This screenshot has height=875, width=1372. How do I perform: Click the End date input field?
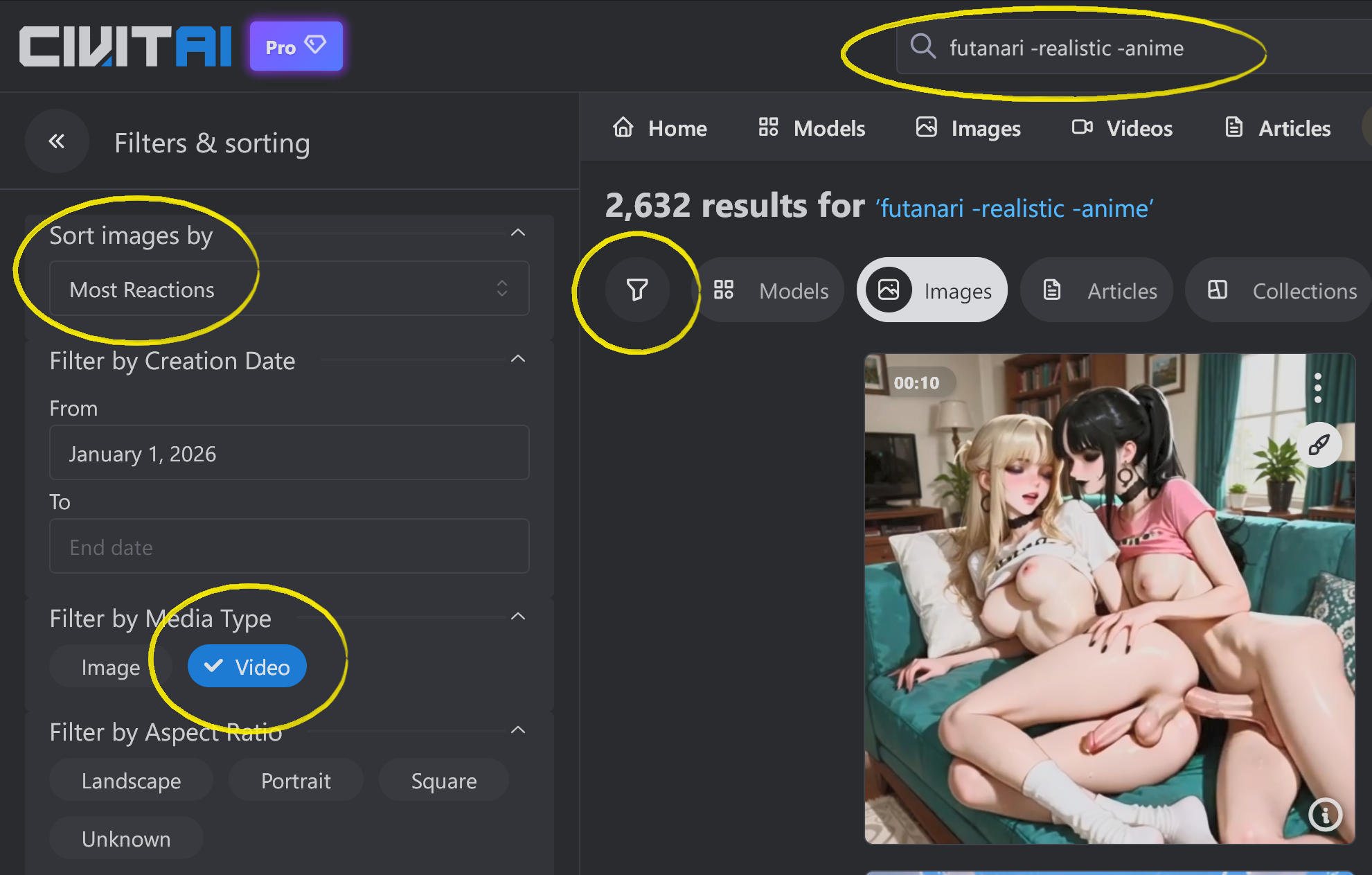click(x=289, y=547)
